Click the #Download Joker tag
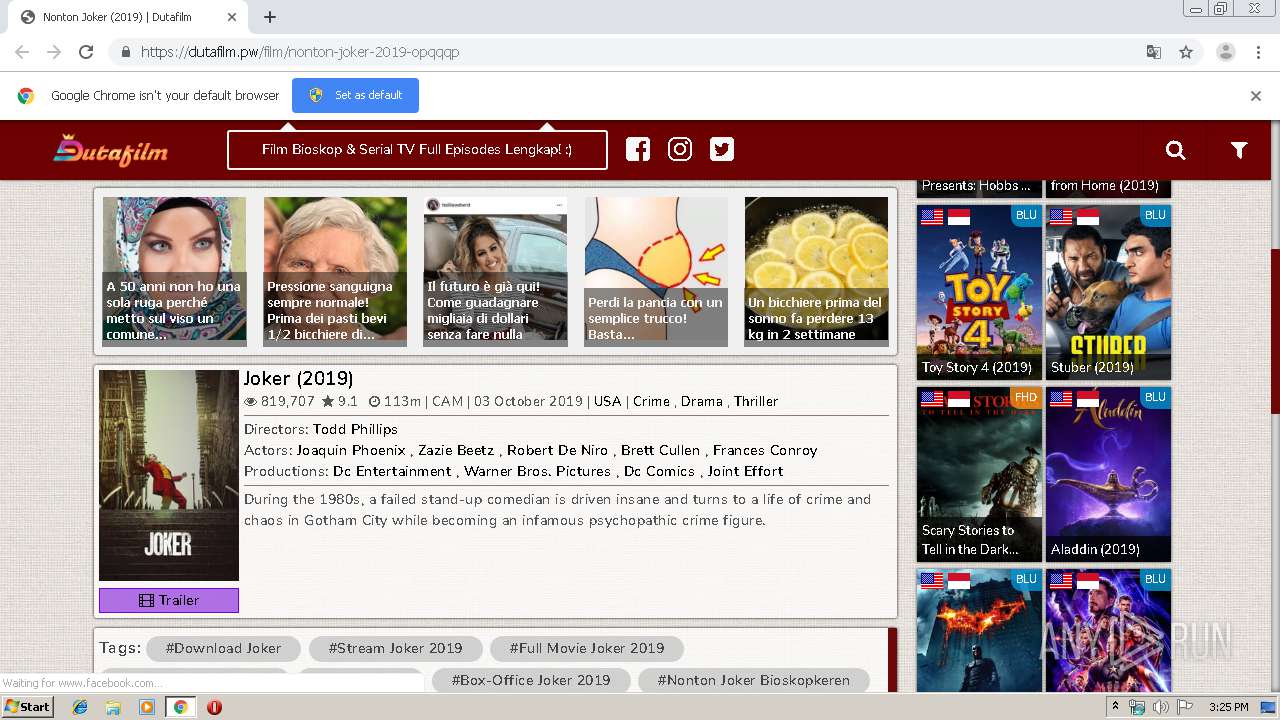This screenshot has height=720, width=1280. (223, 648)
